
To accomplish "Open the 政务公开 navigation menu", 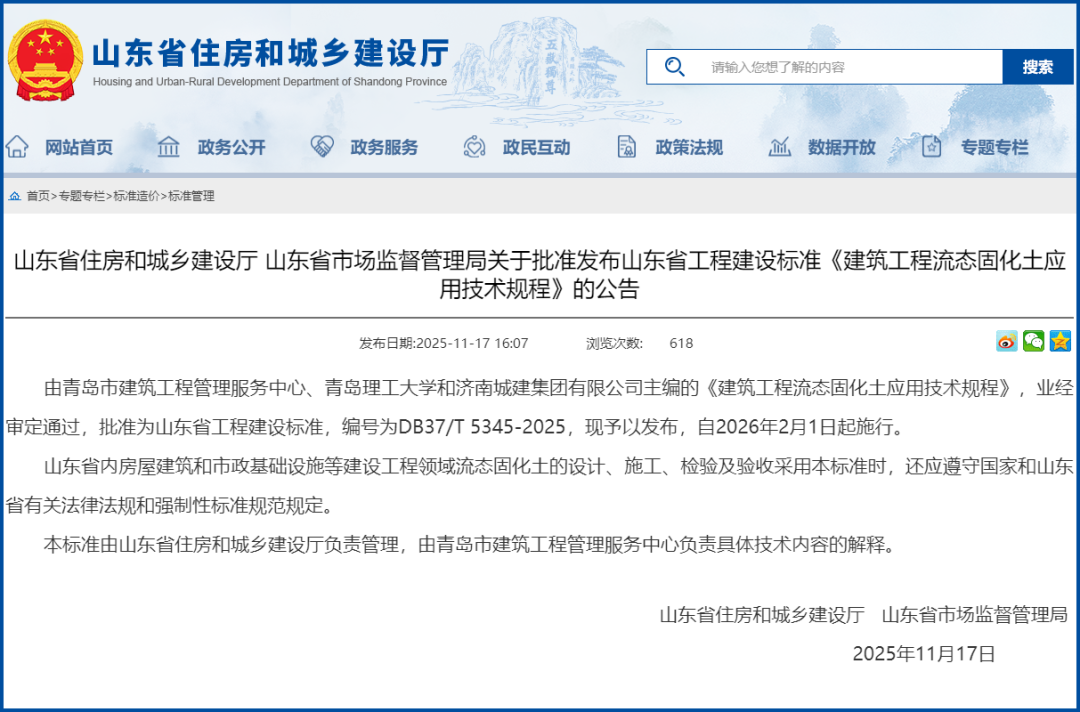I will (231, 147).
